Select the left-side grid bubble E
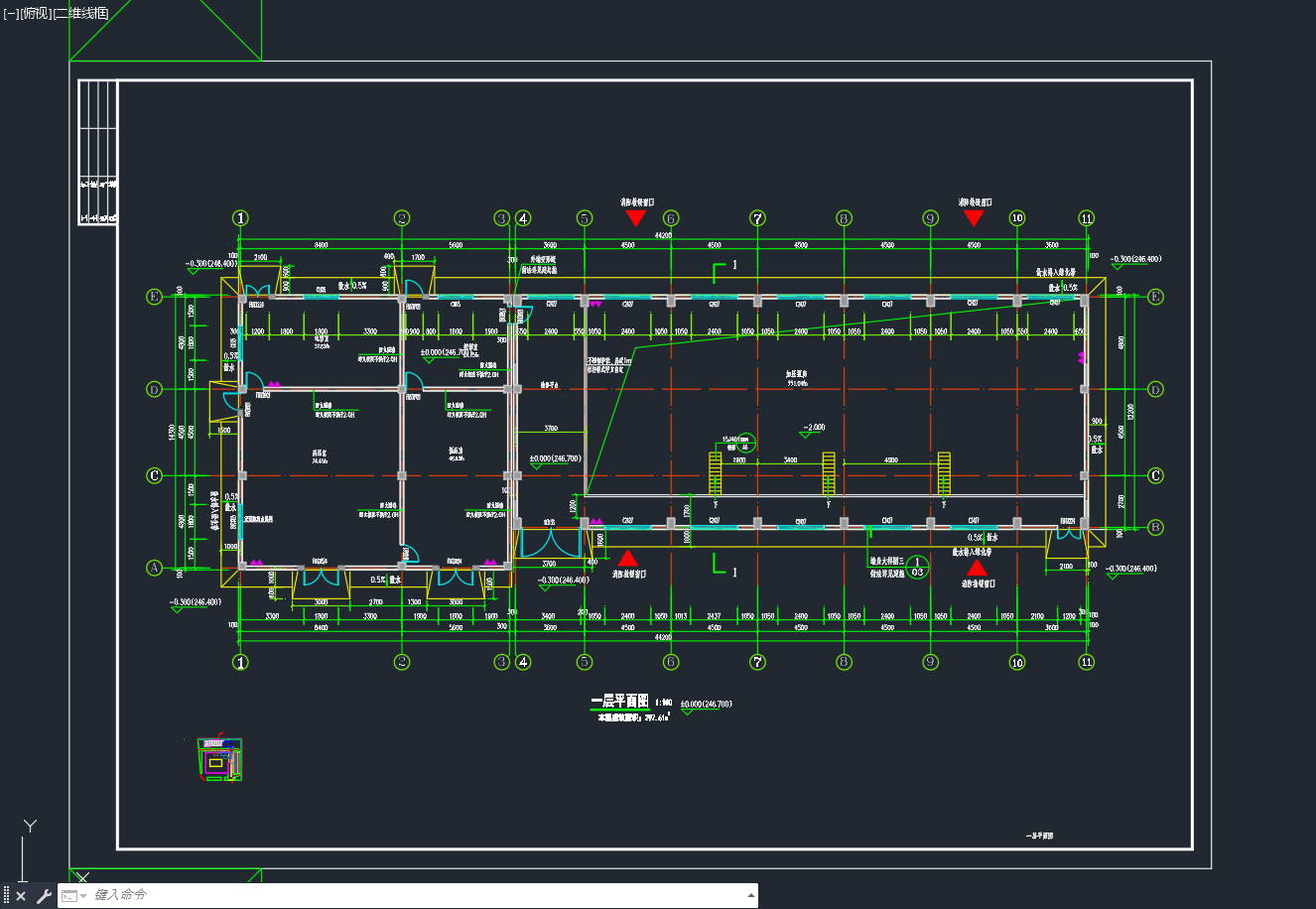This screenshot has height=909, width=1316. 154,297
